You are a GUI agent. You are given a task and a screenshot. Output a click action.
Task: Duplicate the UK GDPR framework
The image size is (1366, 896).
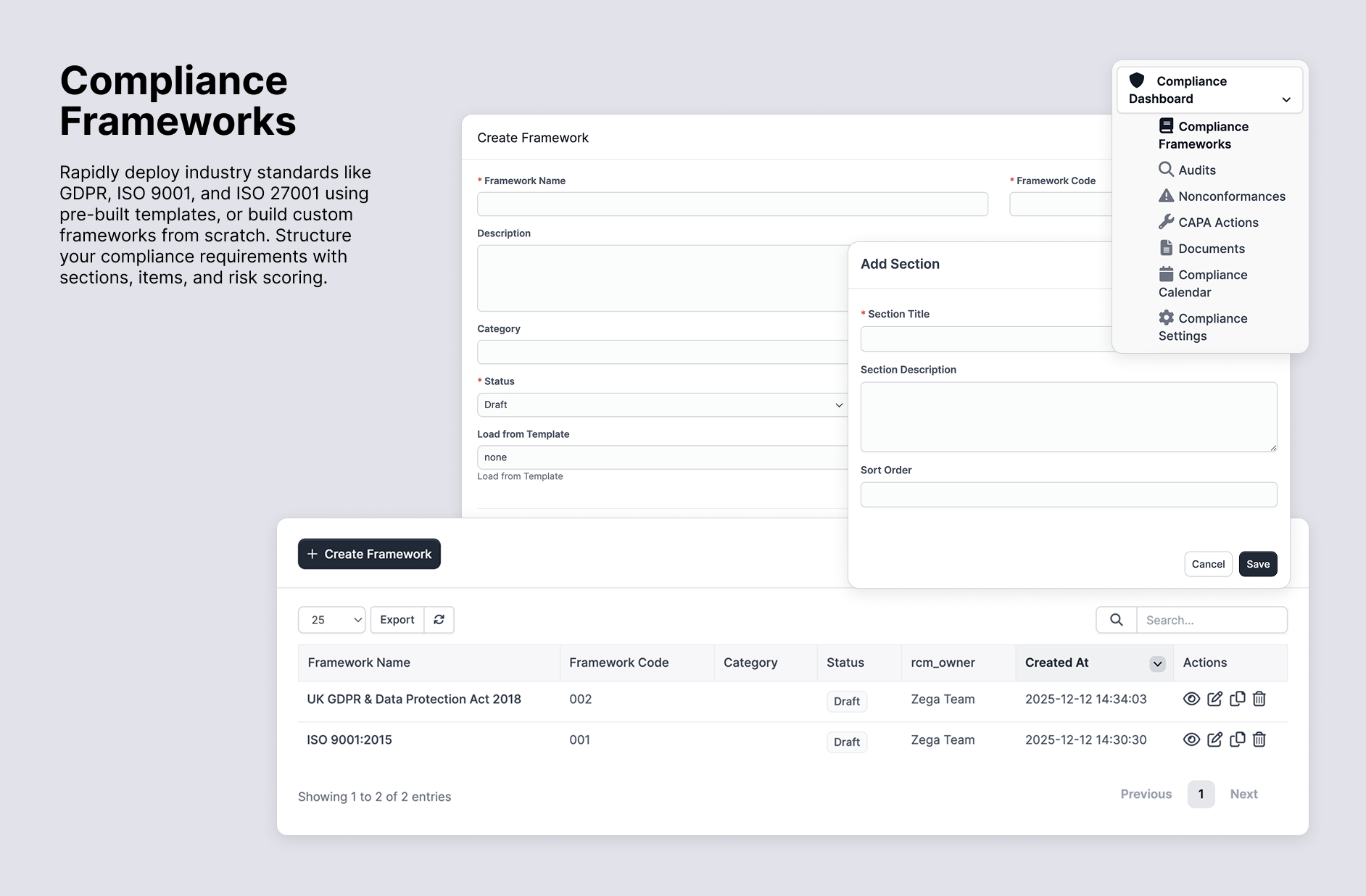point(1238,699)
